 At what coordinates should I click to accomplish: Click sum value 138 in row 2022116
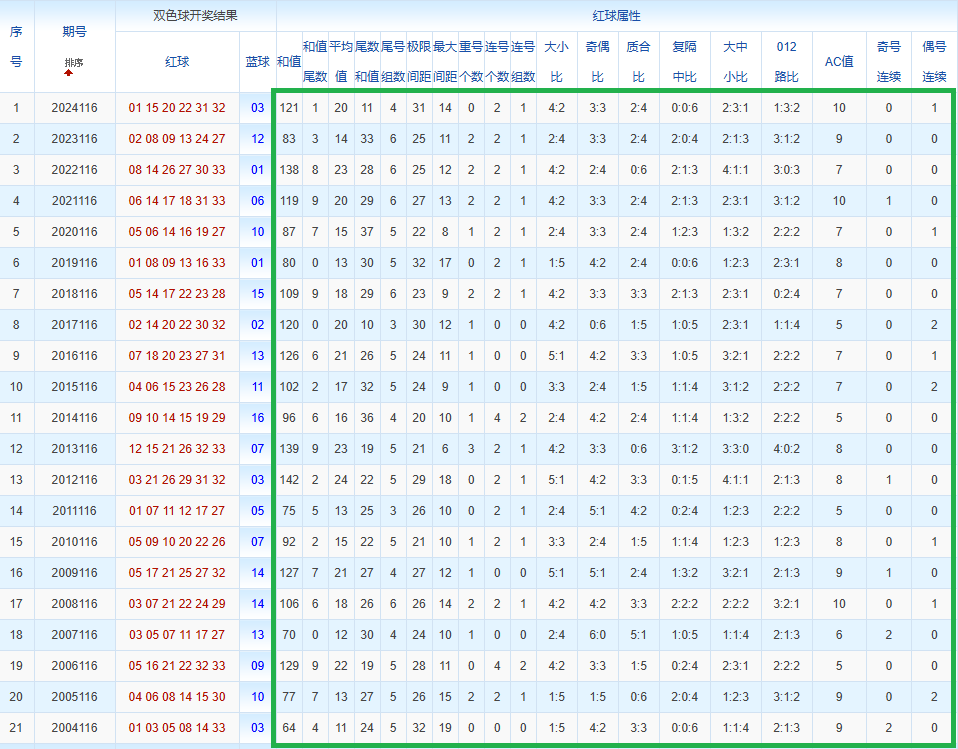pyautogui.click(x=289, y=170)
